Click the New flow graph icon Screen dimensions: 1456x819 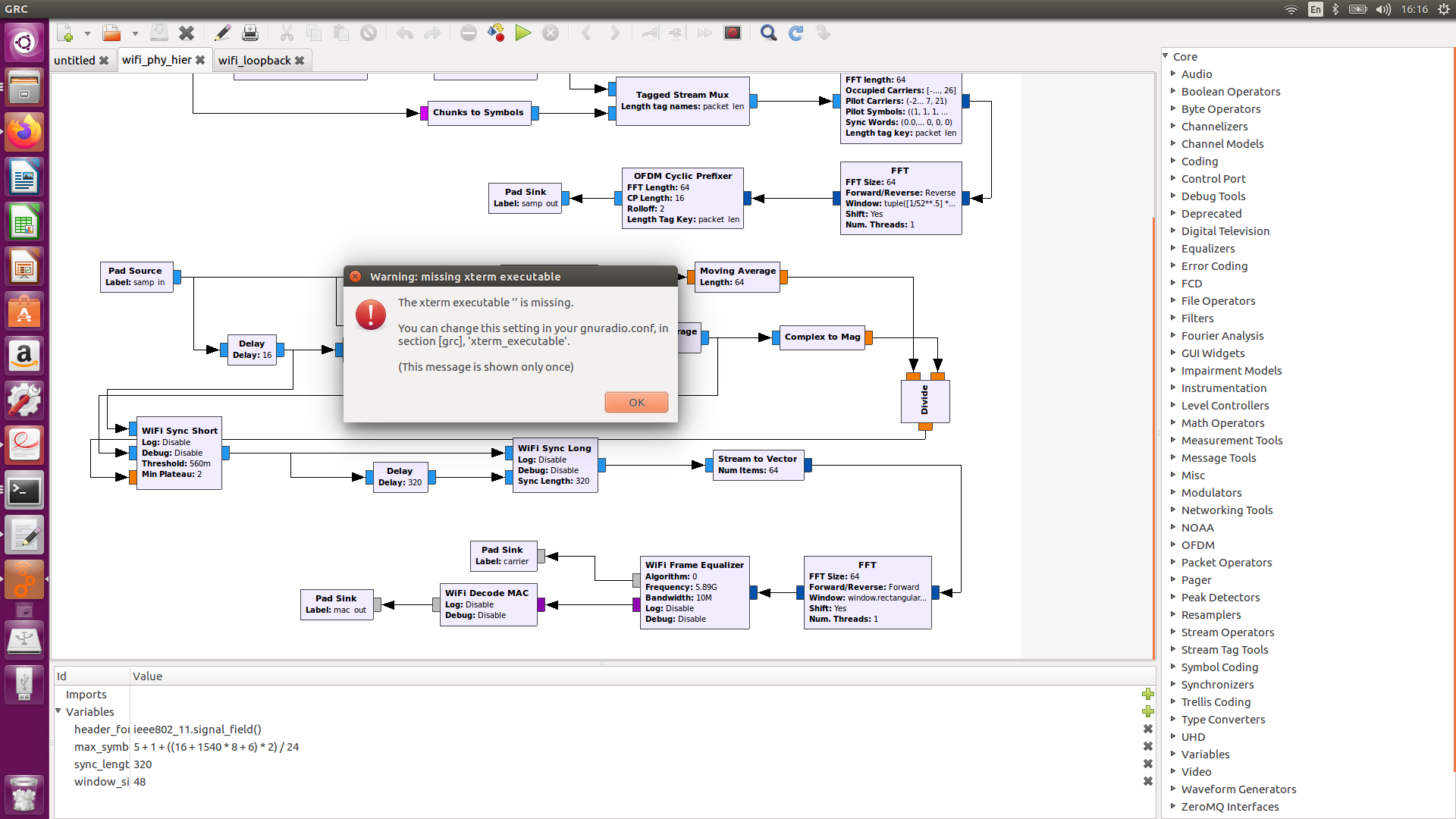(65, 33)
